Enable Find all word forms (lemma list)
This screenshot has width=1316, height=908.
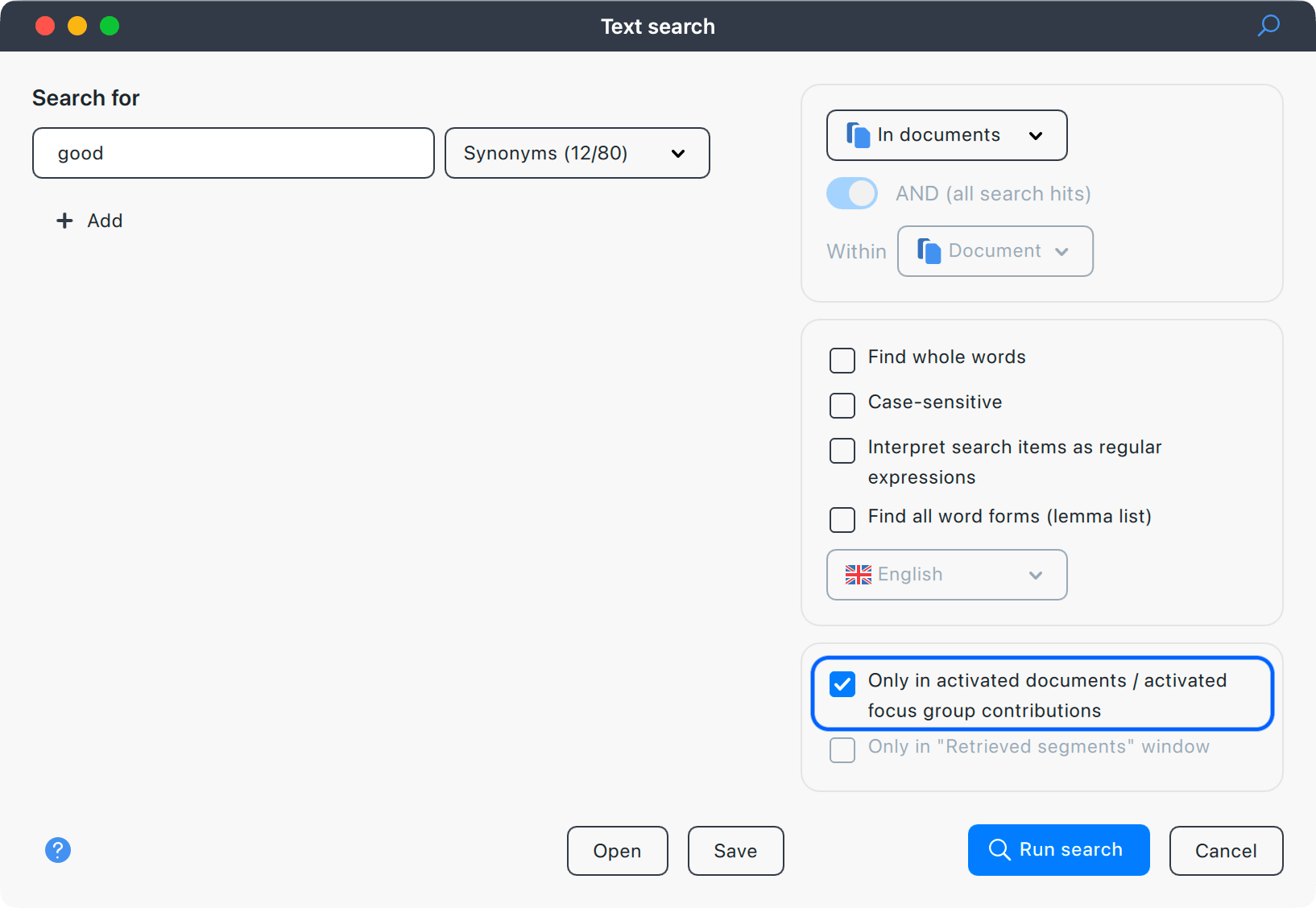point(842,520)
